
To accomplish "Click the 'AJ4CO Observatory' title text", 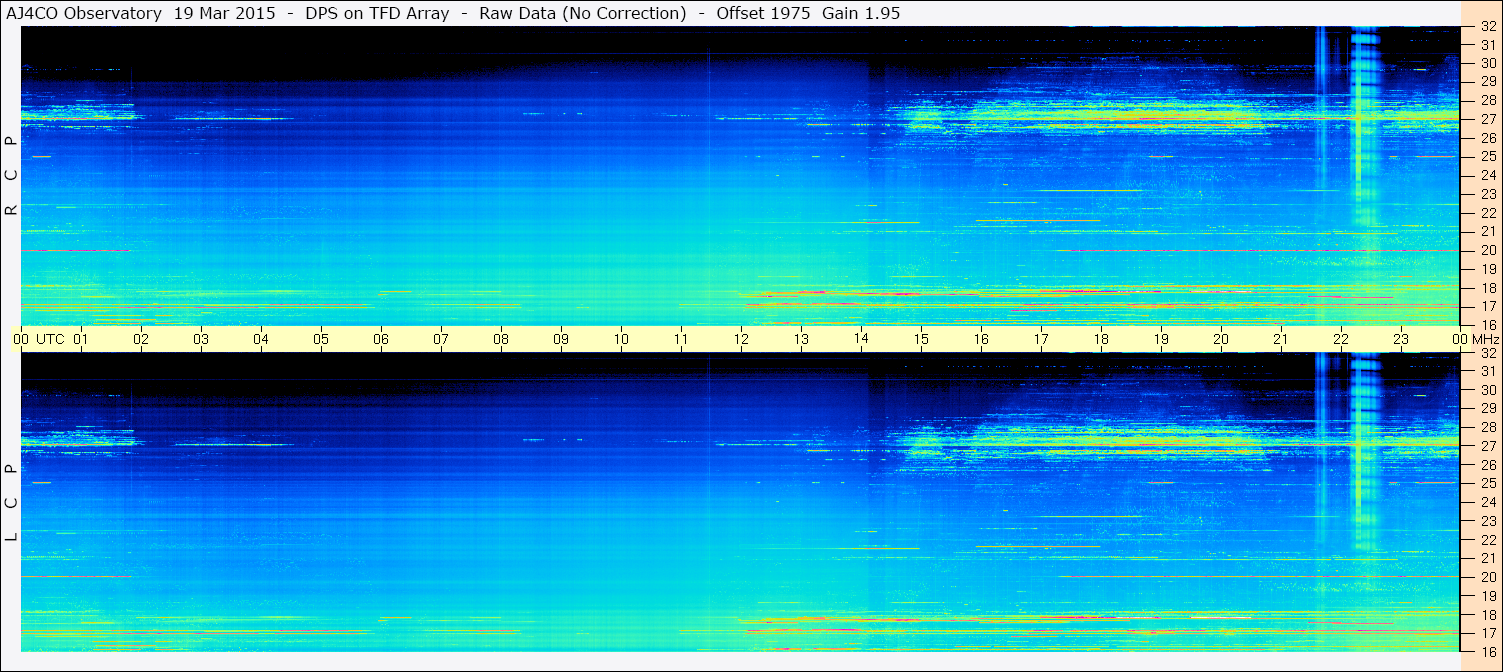I will point(84,14).
